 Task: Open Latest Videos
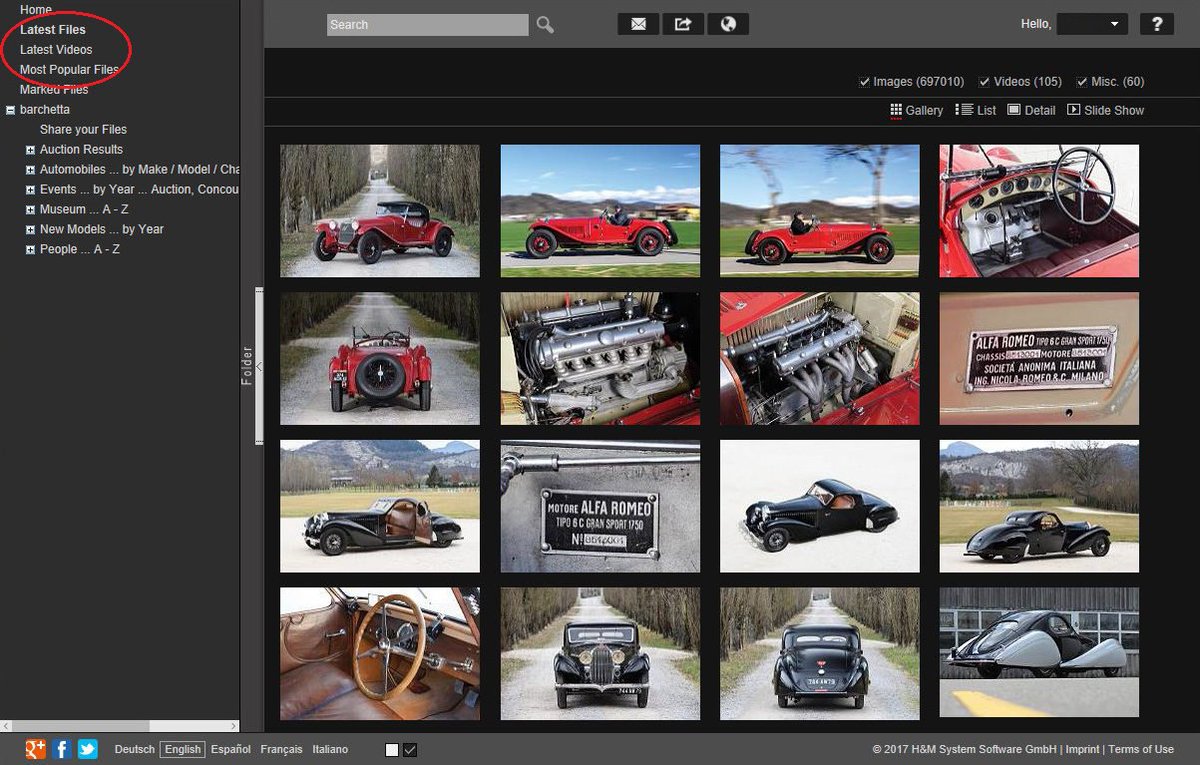coord(56,50)
